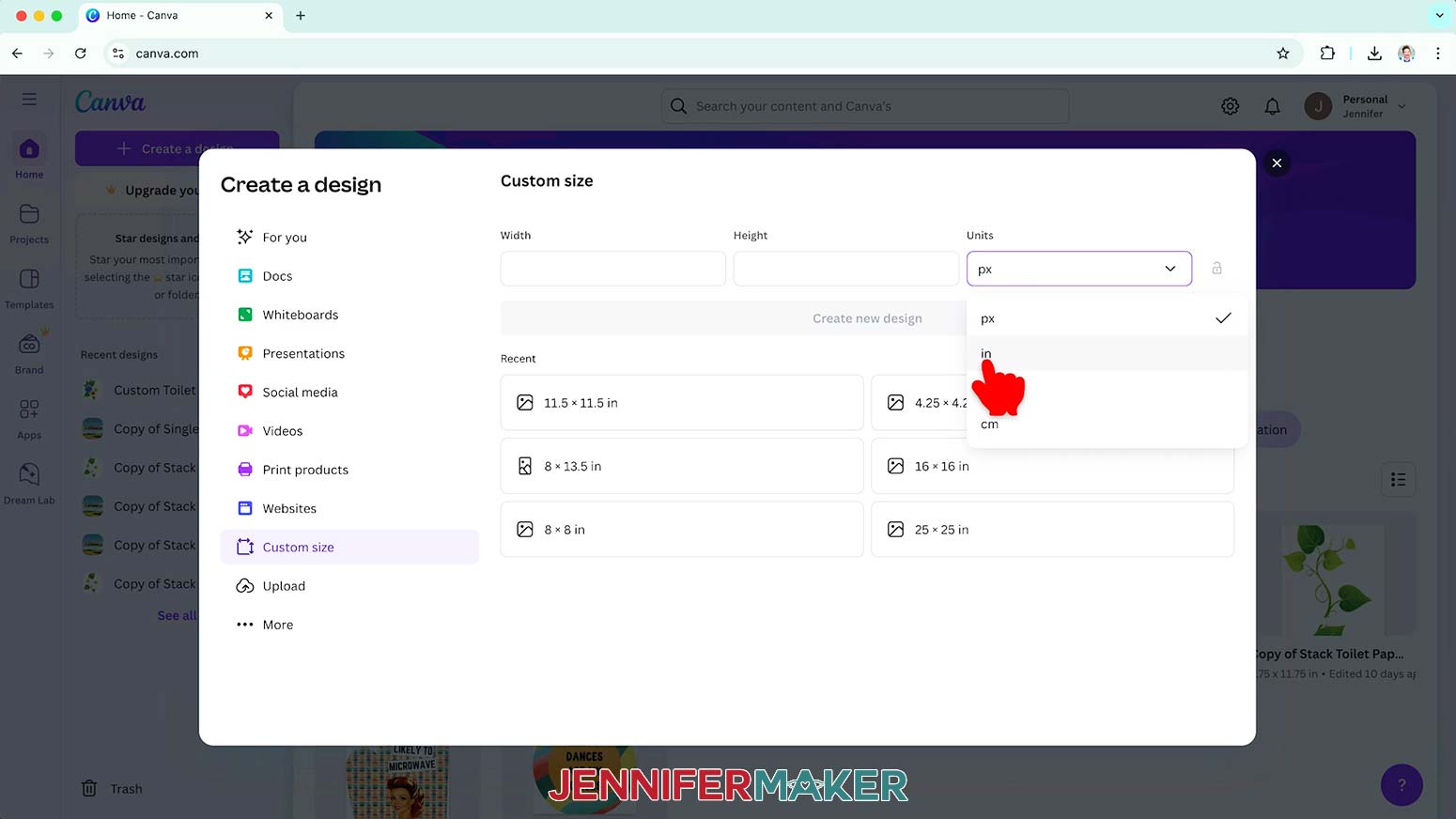This screenshot has width=1456, height=819.
Task: Open the Units dropdown showing px
Action: pos(1079,269)
